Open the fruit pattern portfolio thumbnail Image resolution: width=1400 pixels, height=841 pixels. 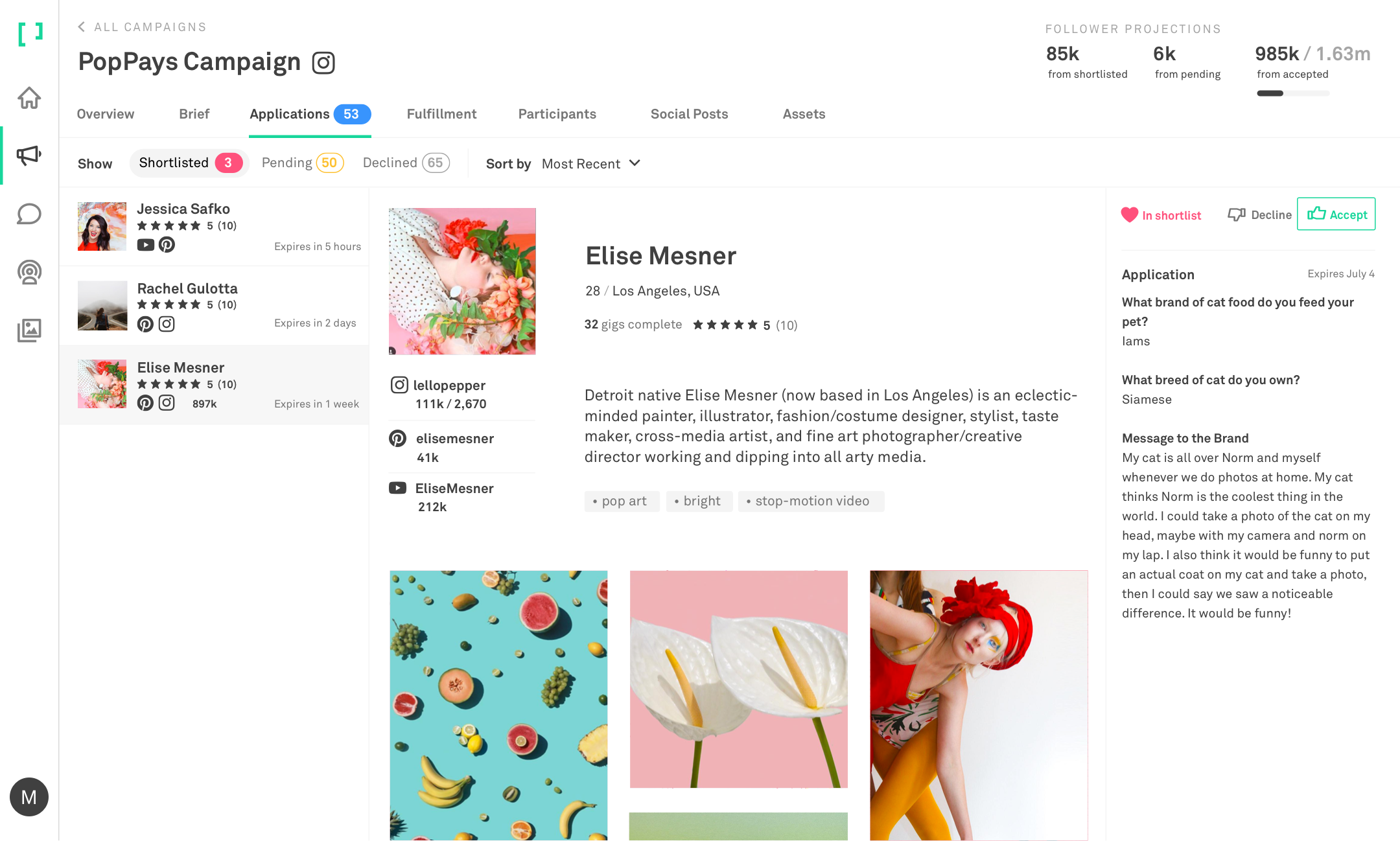[x=498, y=705]
